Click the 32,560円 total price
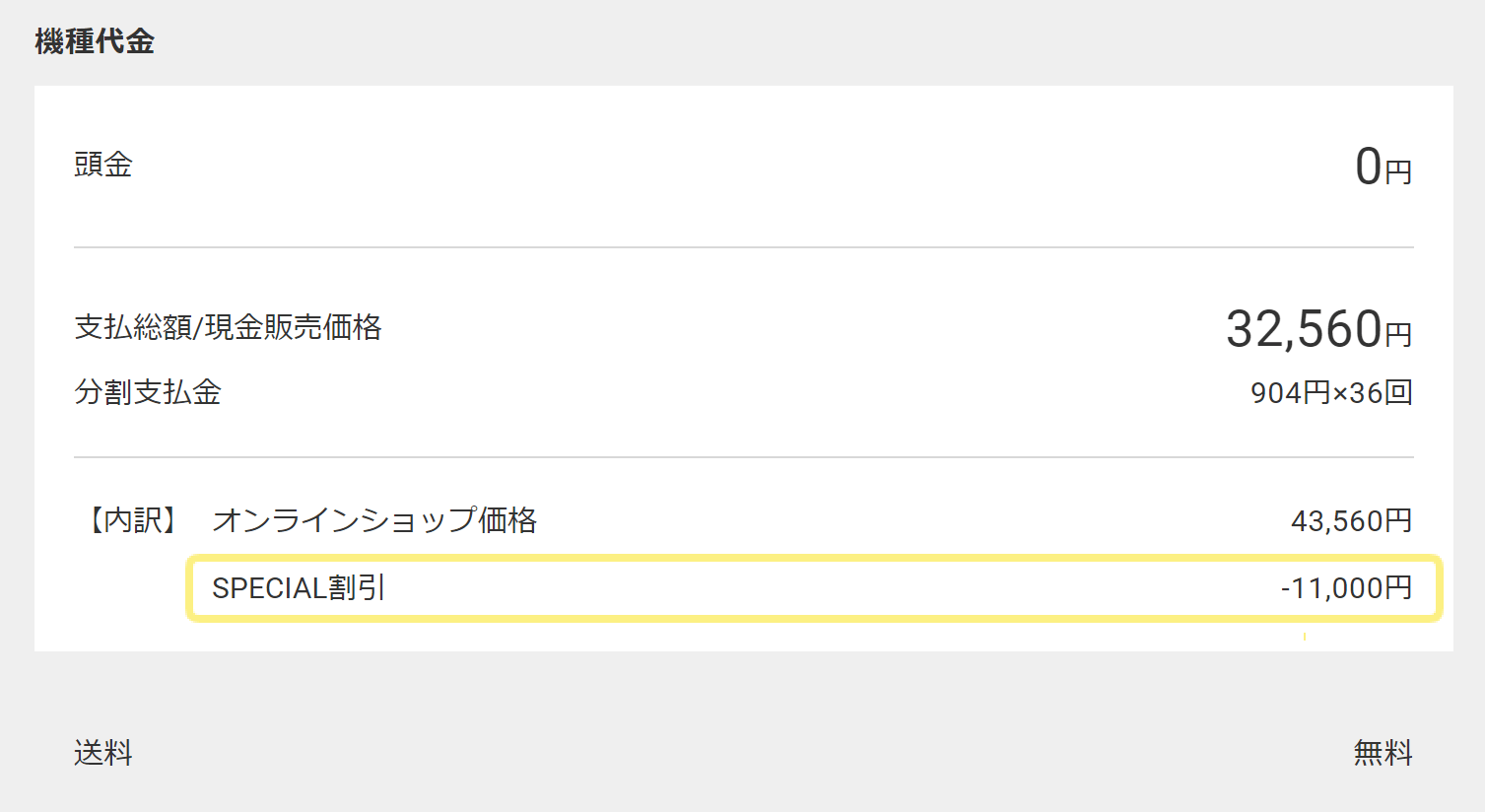The width and height of the screenshot is (1485, 812). coord(1319,329)
